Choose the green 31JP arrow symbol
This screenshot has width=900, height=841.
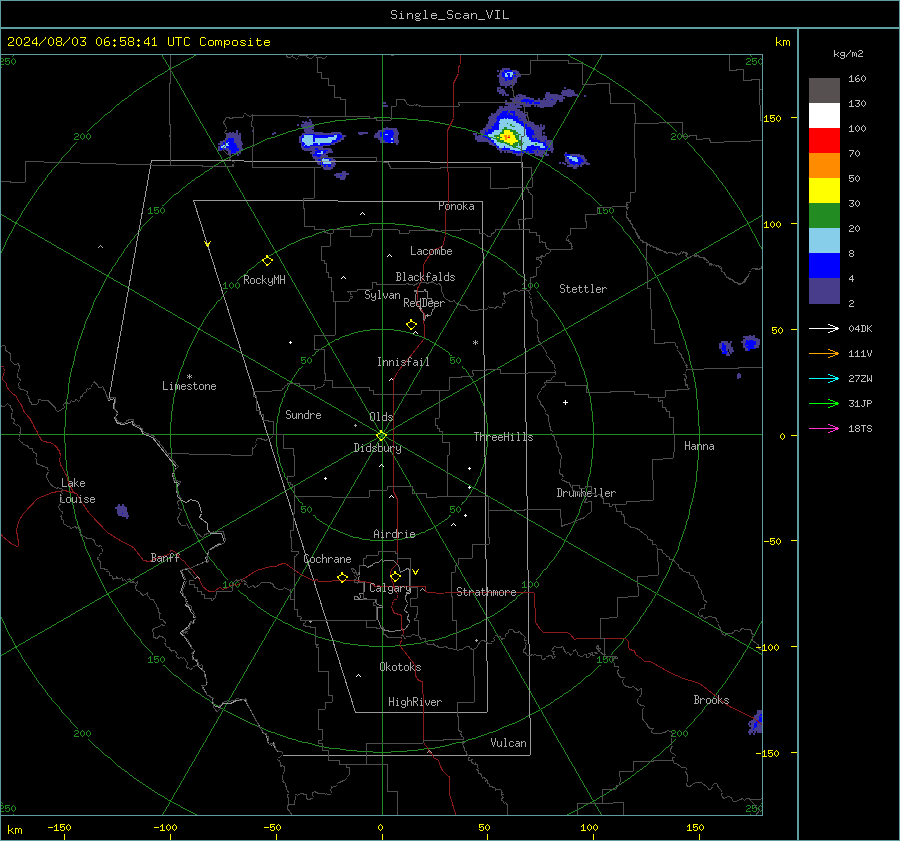(x=824, y=404)
